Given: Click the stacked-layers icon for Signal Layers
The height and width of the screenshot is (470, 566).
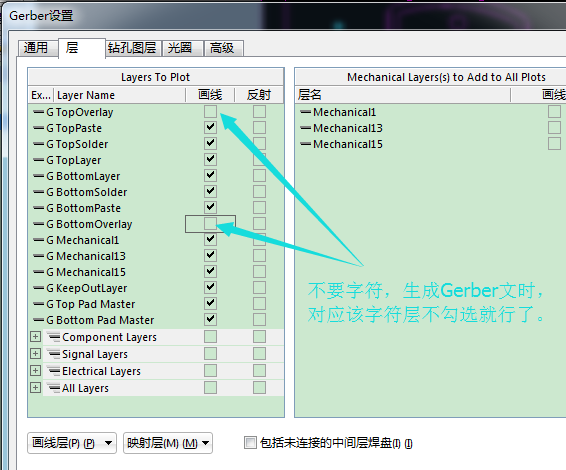Looking at the screenshot, I should 54,354.
